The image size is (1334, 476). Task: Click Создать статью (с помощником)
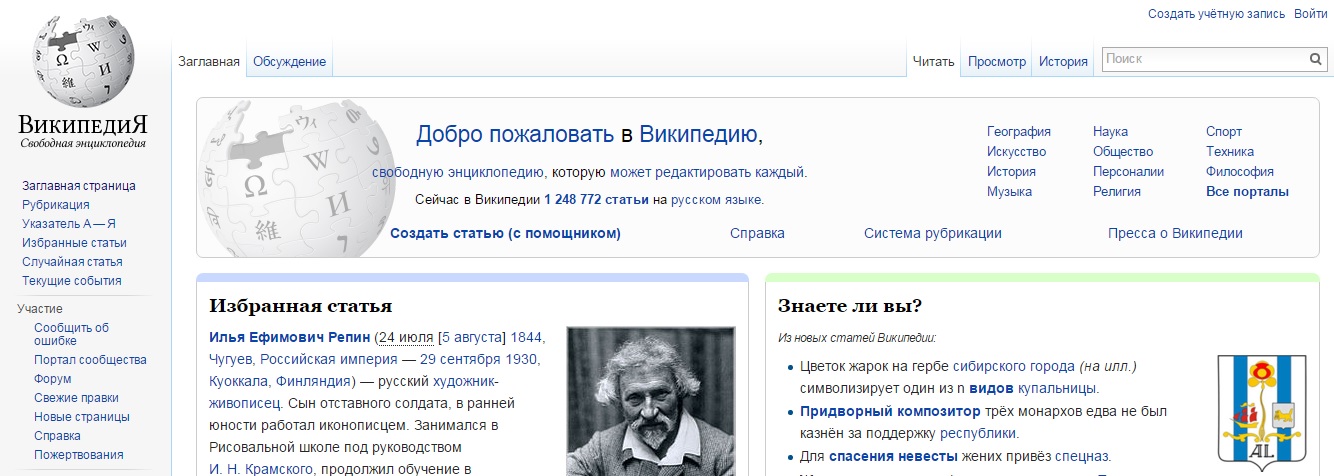pos(505,234)
